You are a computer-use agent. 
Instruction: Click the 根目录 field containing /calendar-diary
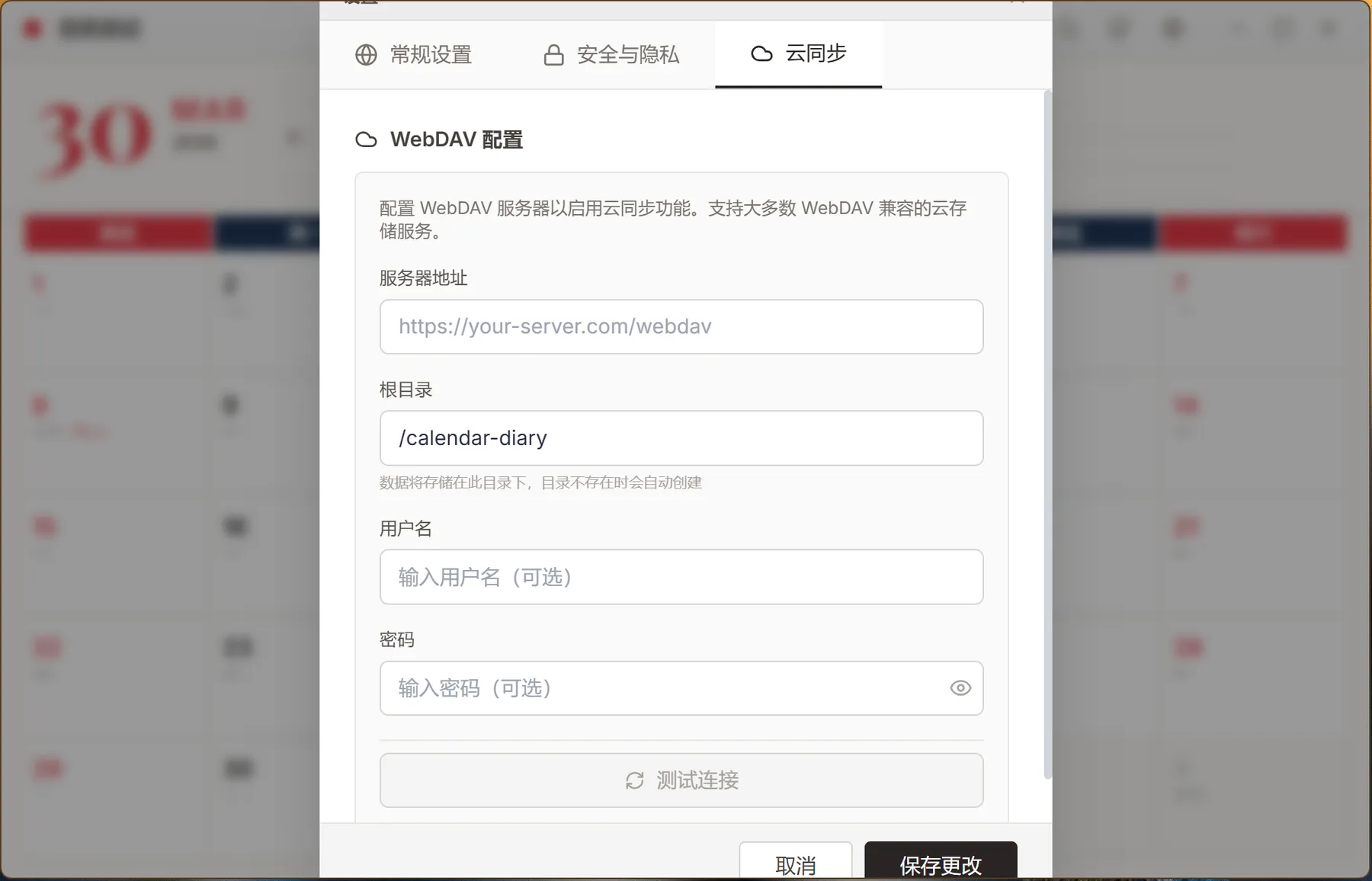[681, 438]
